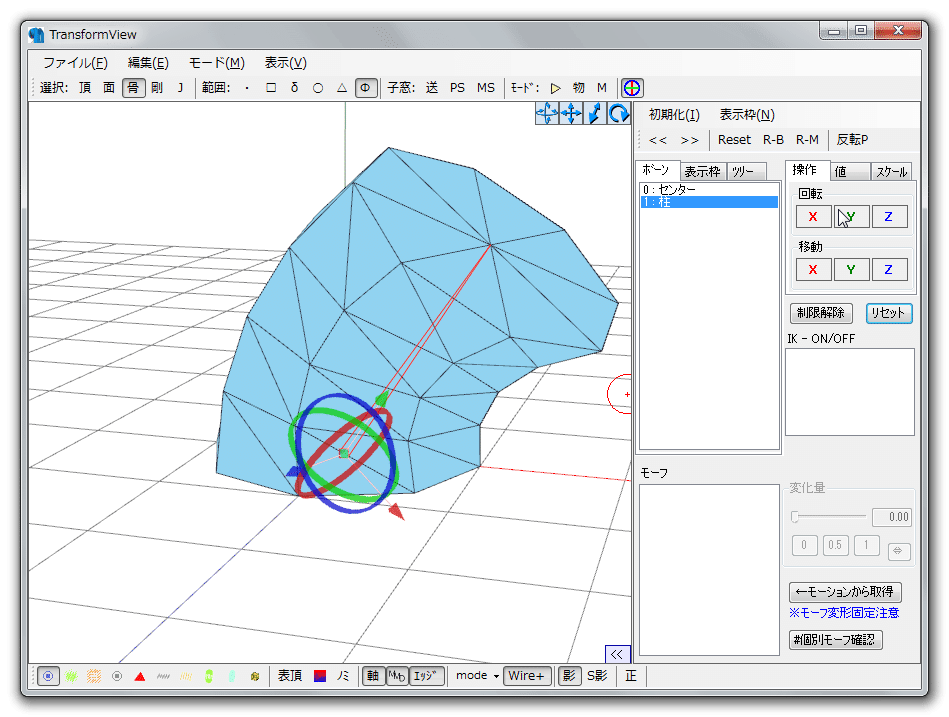Viewport: 949px width, 717px height.
Task: Open the 送 sub-window
Action: pyautogui.click(x=432, y=88)
